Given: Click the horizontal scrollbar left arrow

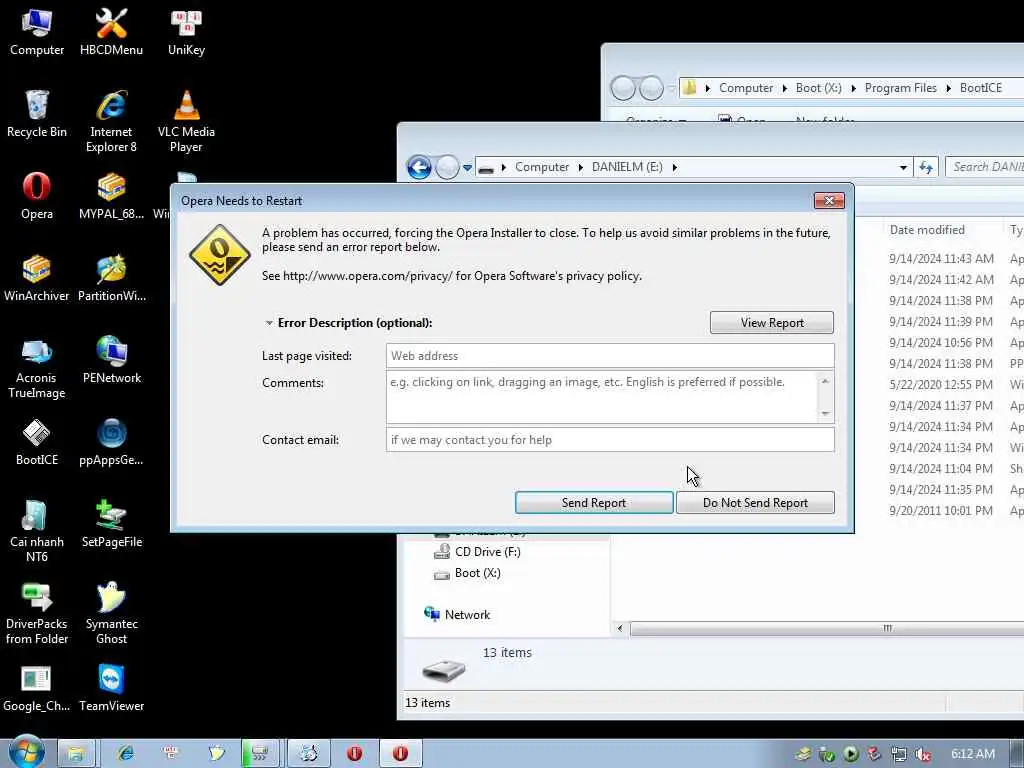Looking at the screenshot, I should tap(620, 629).
